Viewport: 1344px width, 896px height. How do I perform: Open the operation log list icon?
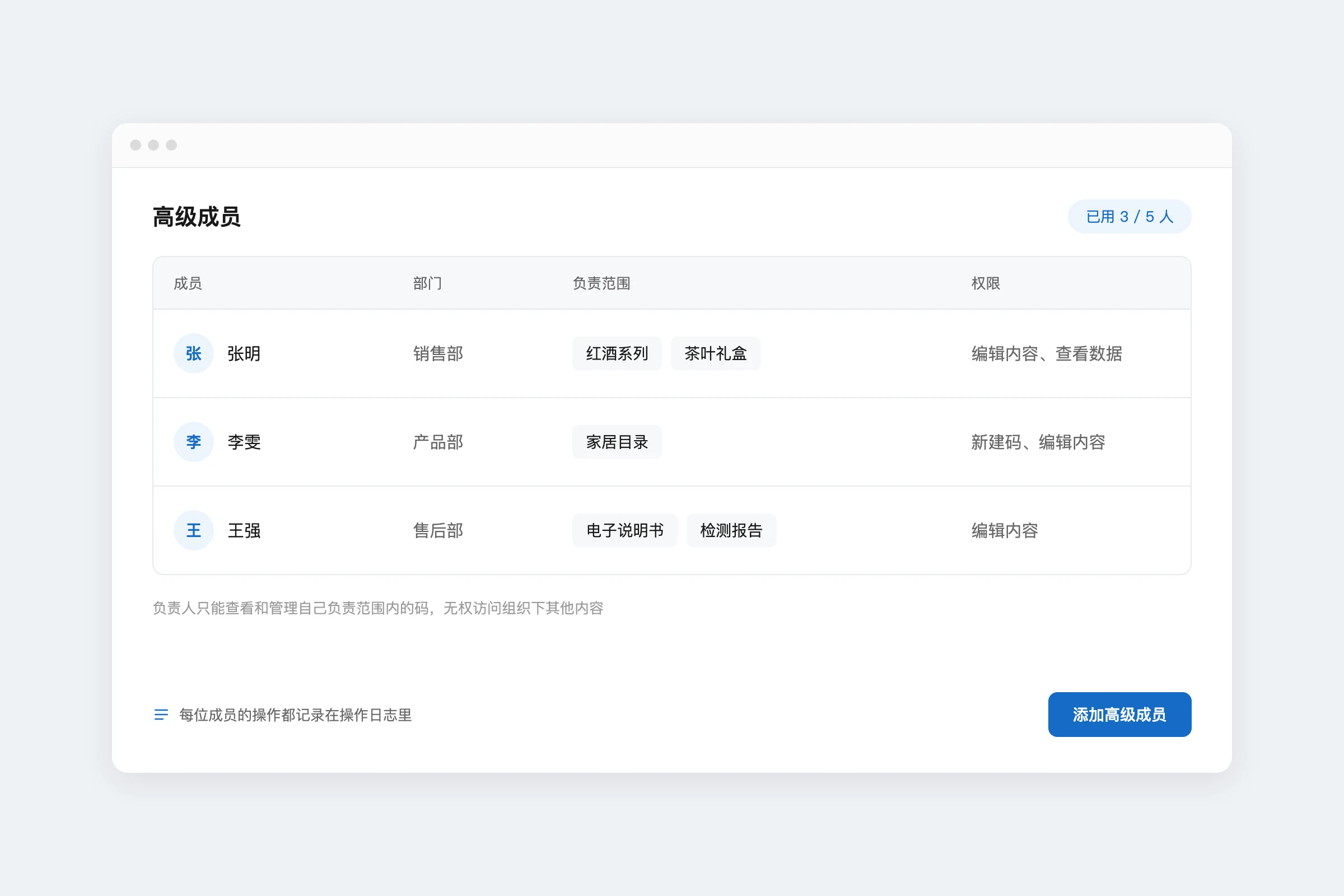coord(161,715)
